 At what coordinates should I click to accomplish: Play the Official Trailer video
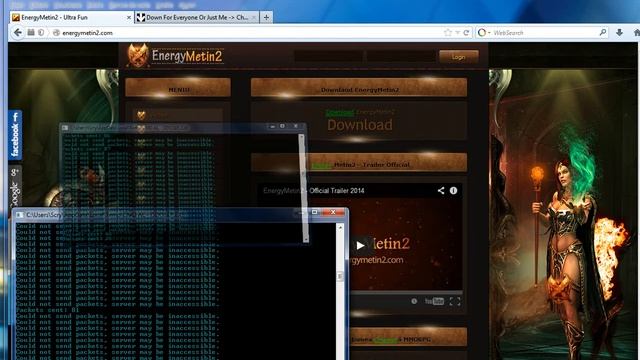(x=360, y=245)
